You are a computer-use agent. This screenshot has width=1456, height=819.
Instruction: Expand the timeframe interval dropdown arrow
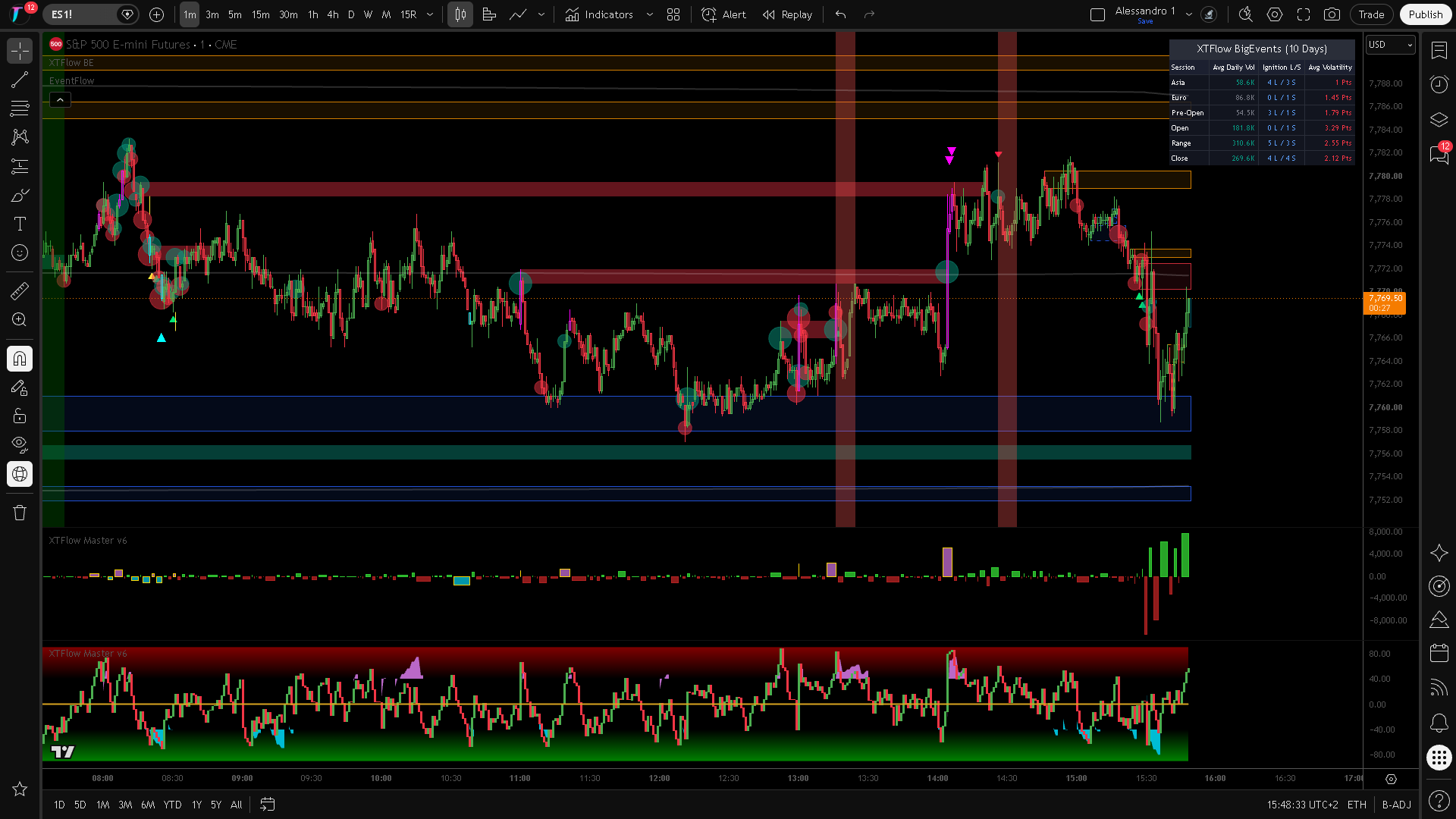(x=430, y=14)
